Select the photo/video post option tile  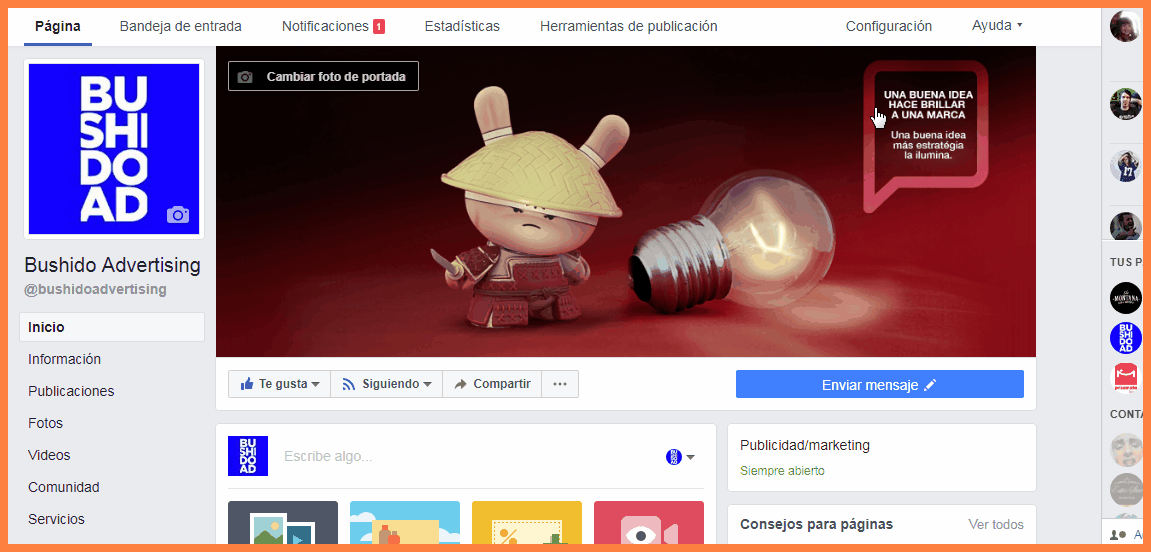[283, 524]
